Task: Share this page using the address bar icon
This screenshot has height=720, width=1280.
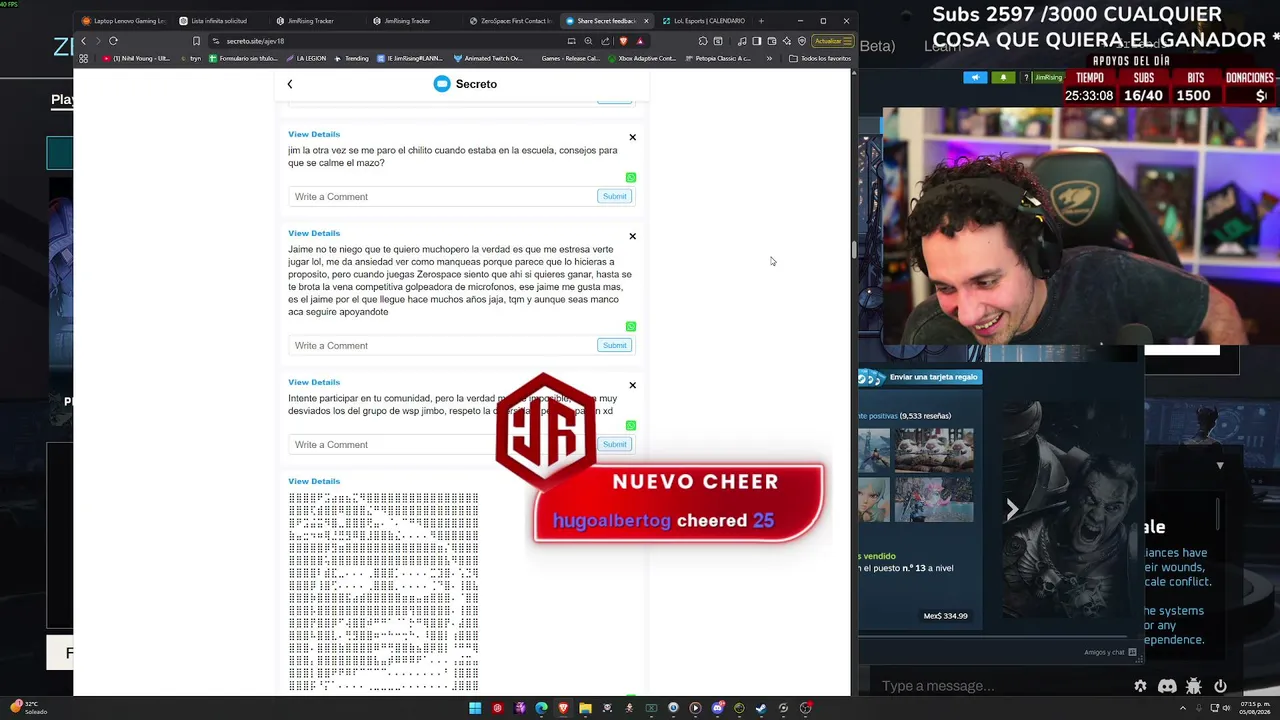Action: [x=605, y=41]
